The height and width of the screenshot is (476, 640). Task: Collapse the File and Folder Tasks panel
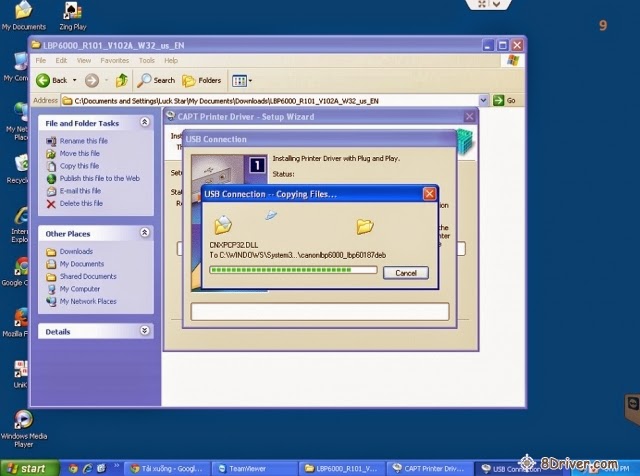click(144, 122)
